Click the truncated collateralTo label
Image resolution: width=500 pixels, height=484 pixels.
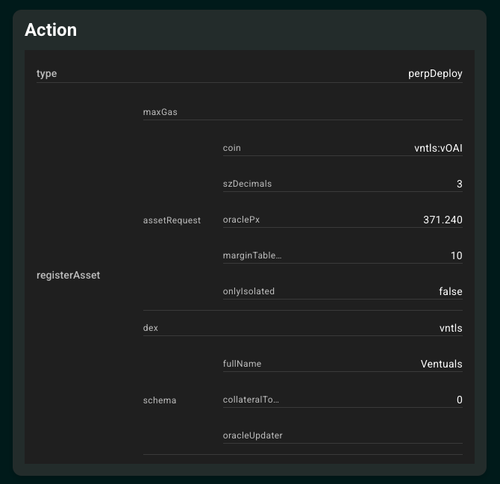pos(251,400)
